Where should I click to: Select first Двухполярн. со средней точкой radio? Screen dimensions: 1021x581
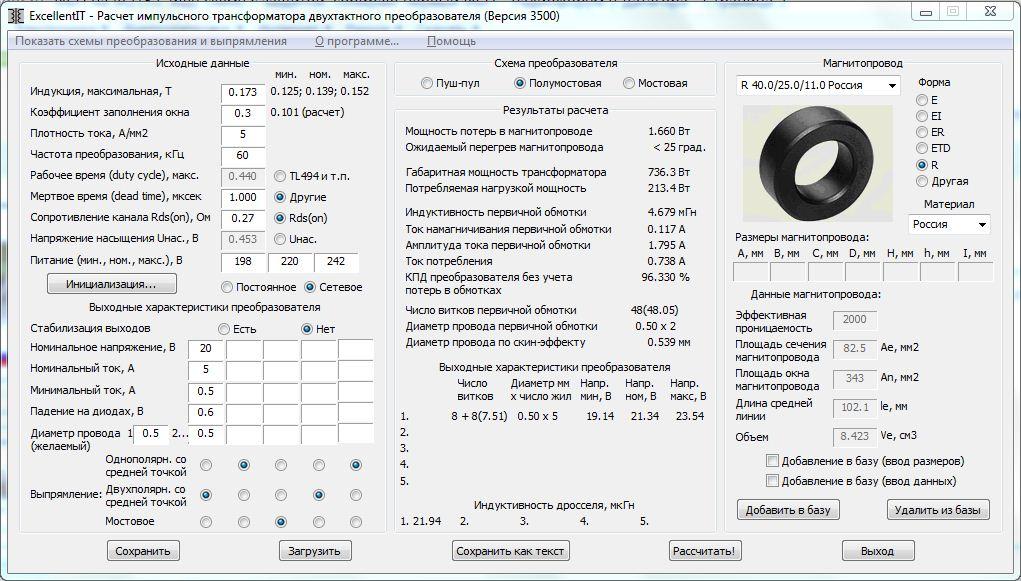[206, 495]
